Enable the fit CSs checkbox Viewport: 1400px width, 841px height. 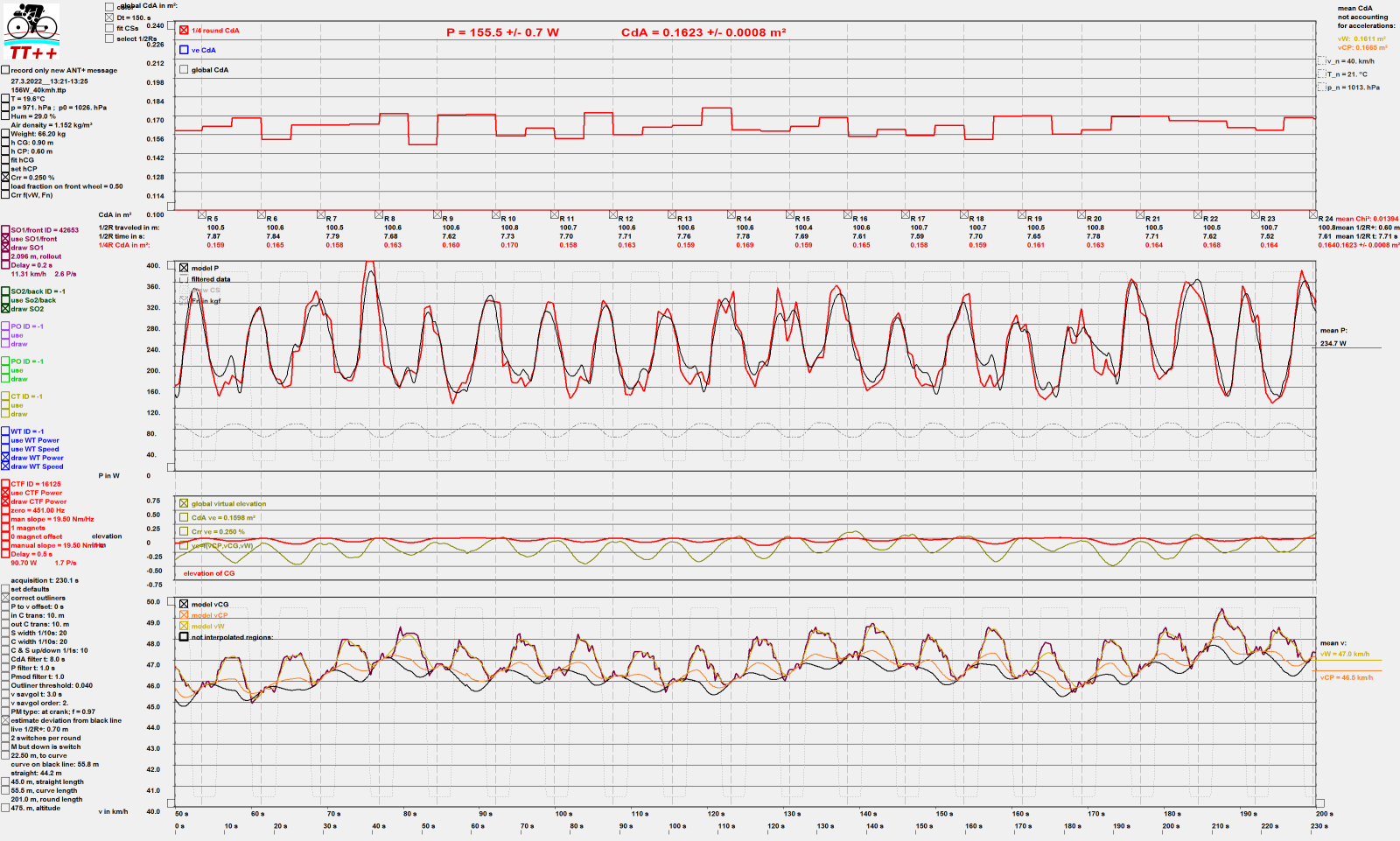[x=109, y=28]
